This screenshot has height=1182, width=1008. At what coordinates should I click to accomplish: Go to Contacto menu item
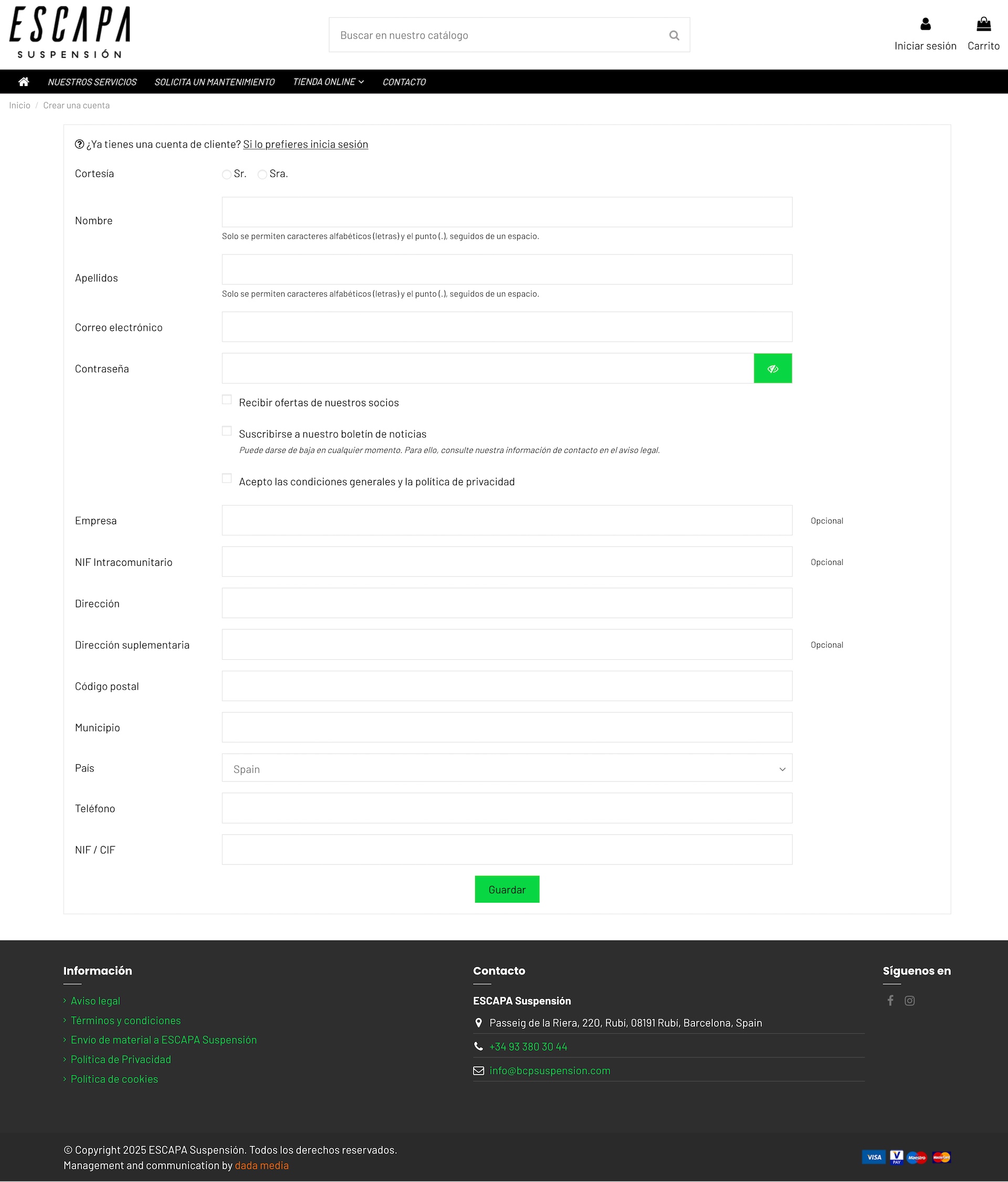pos(404,81)
